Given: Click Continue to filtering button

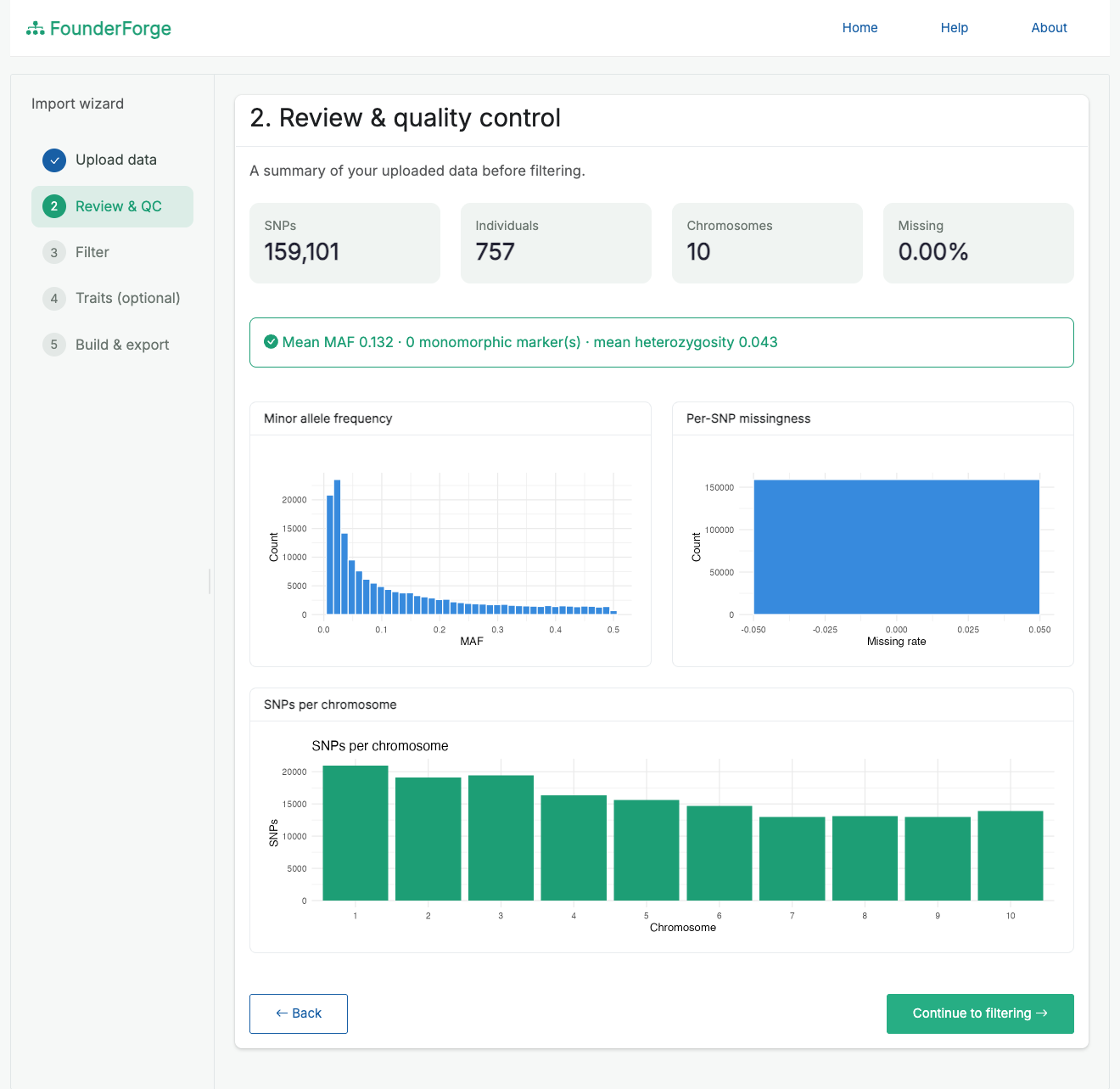Looking at the screenshot, I should [x=980, y=1013].
